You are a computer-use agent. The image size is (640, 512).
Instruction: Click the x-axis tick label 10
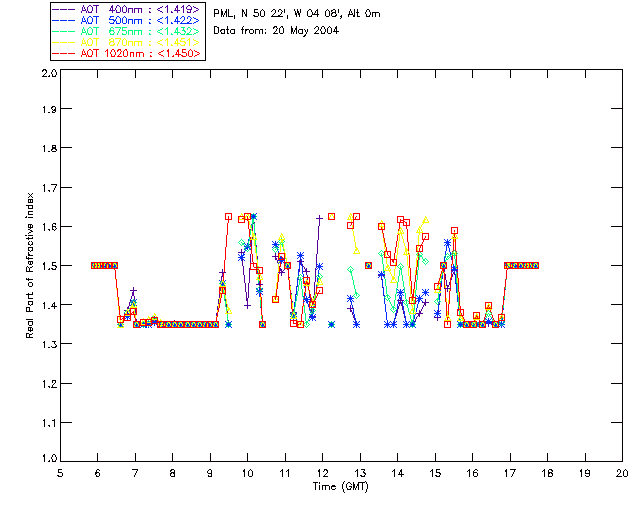tap(247, 473)
